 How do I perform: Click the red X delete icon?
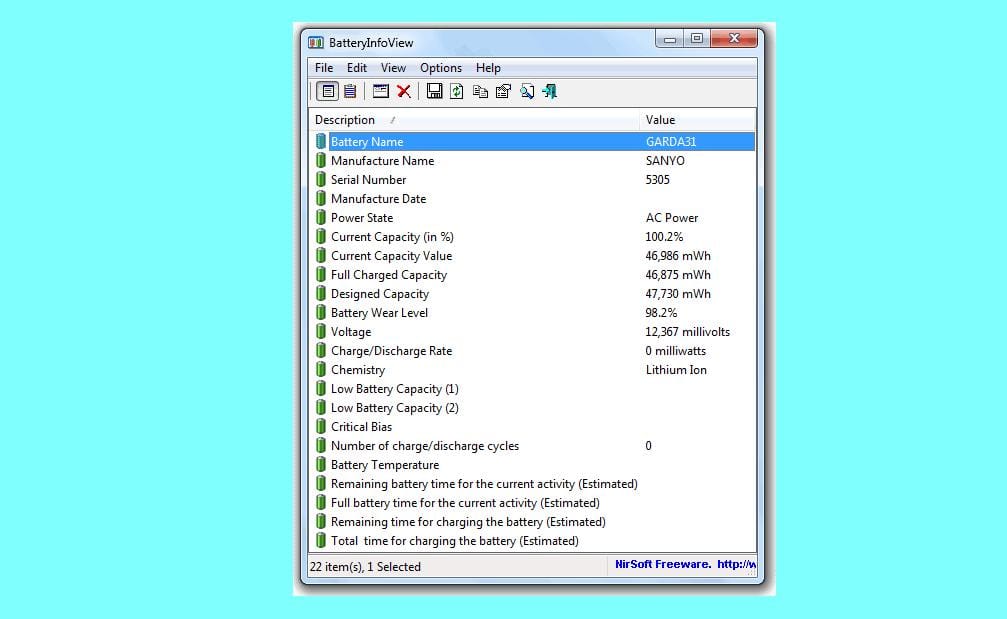404,91
